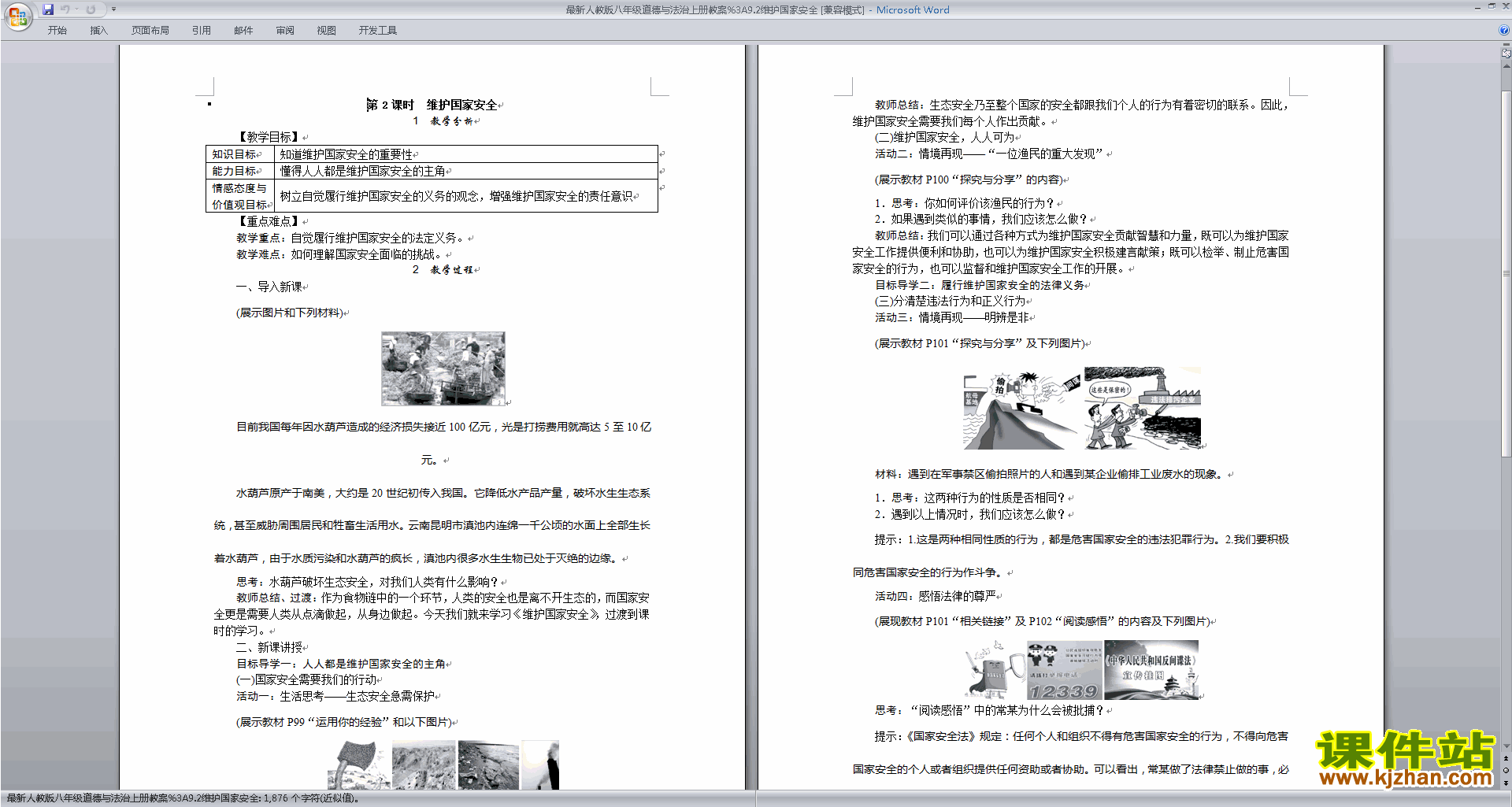The image size is (1512, 807).
Task: Click the water hyacinth photo on page one
Action: [x=443, y=368]
